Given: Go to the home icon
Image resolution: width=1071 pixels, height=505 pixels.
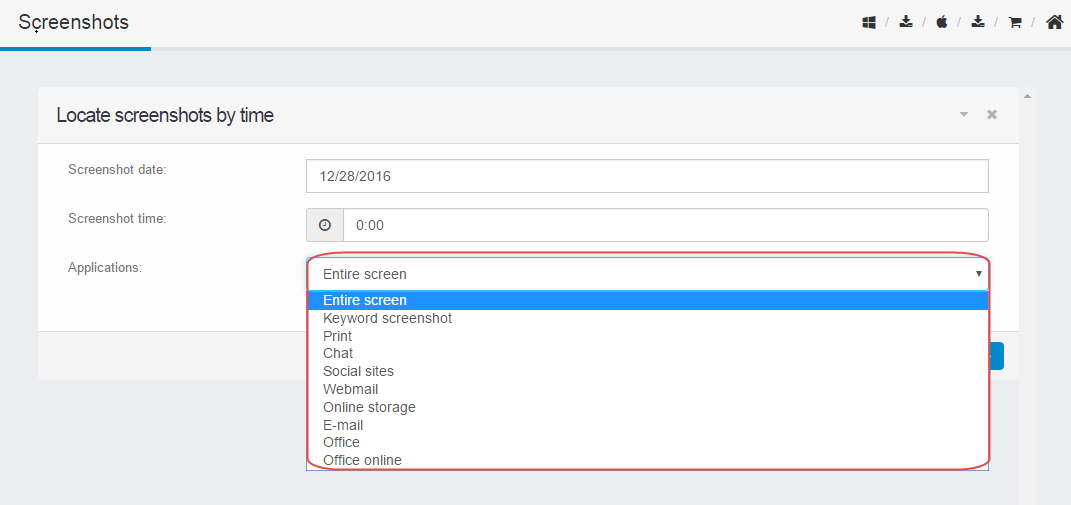Looking at the screenshot, I should click(x=1055, y=23).
